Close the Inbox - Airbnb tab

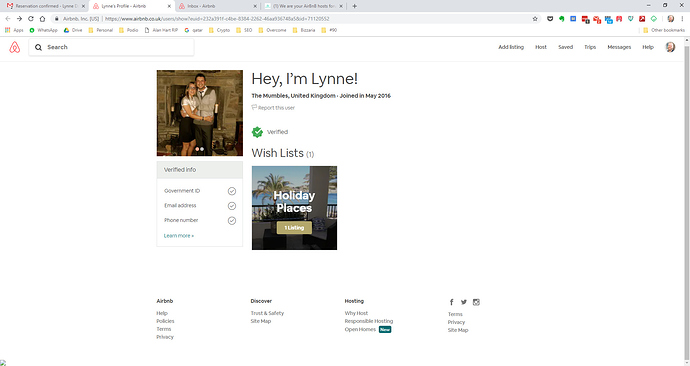click(x=255, y=6)
